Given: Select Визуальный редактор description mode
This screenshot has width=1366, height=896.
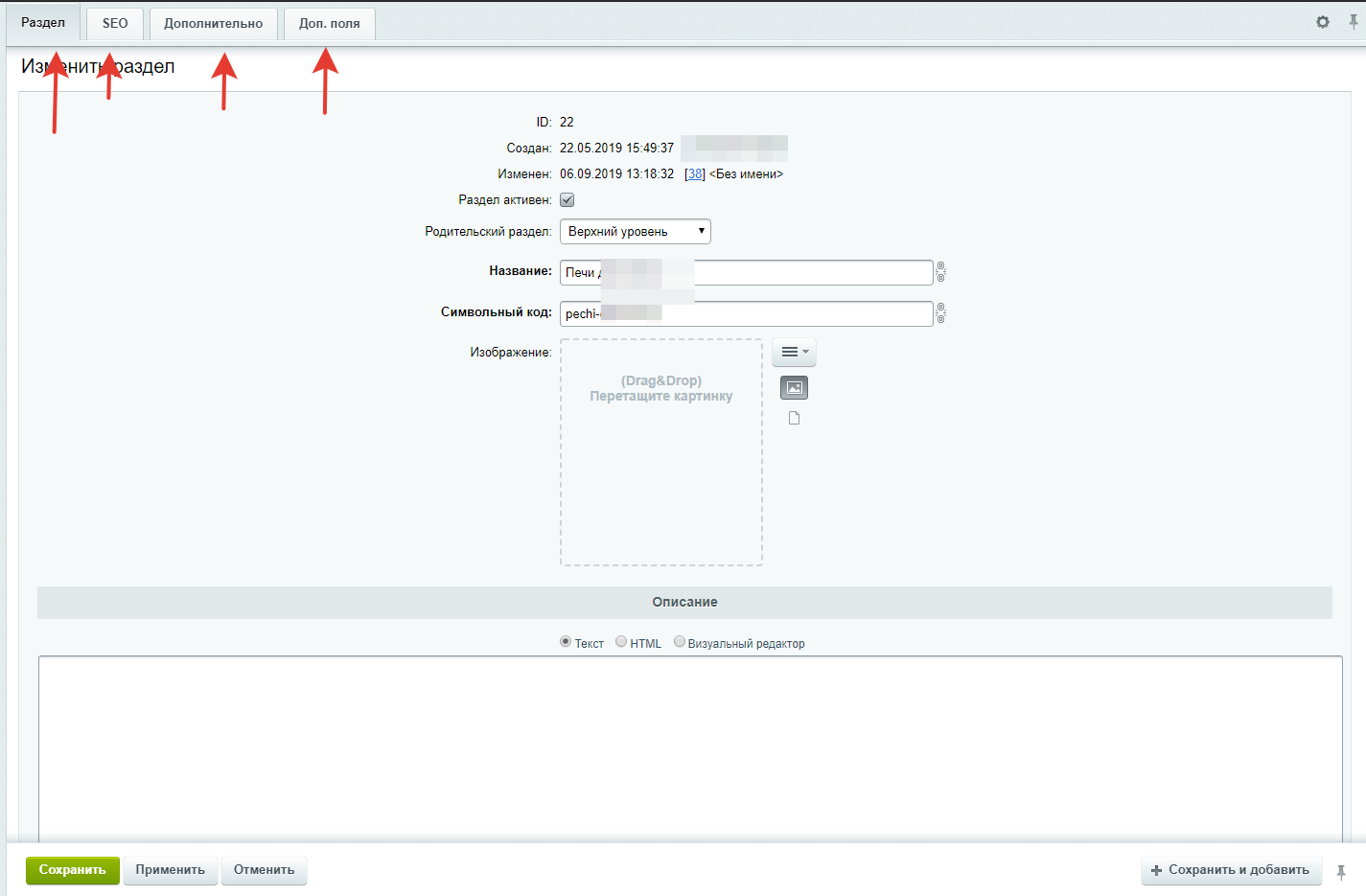Looking at the screenshot, I should click(x=680, y=642).
